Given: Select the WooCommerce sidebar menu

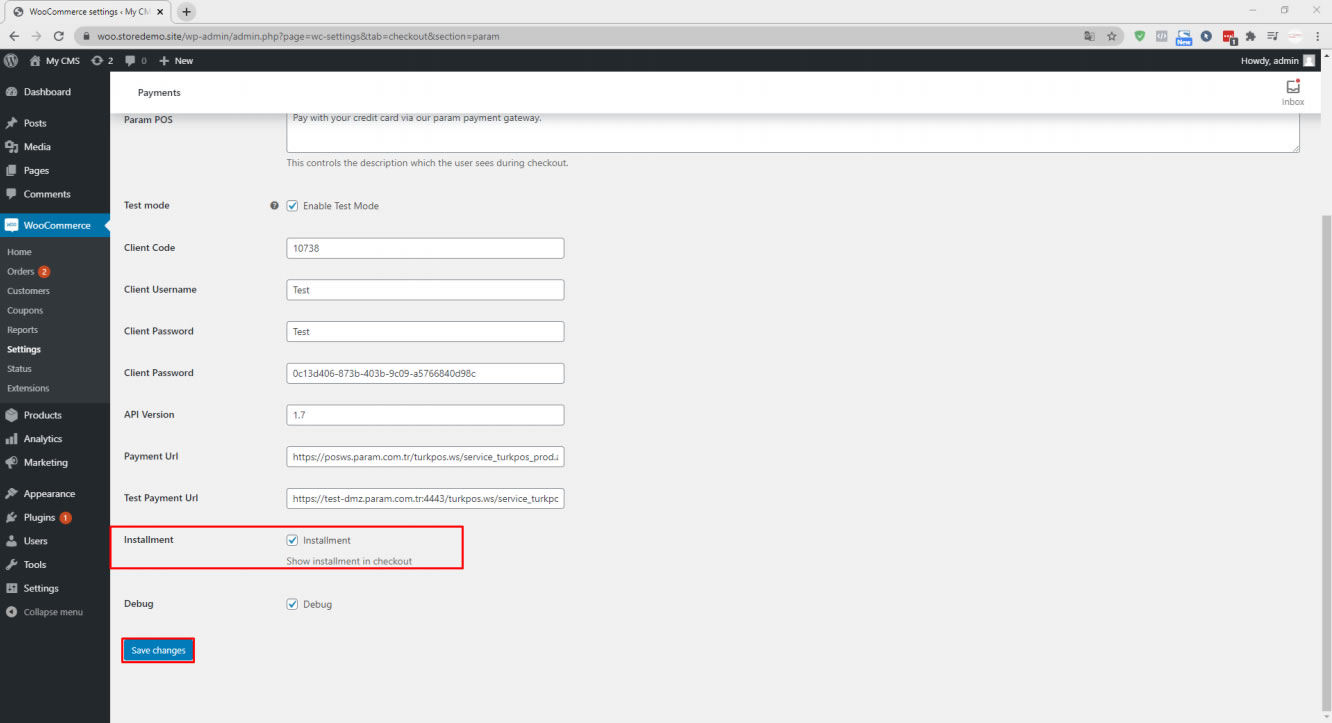Looking at the screenshot, I should click(x=55, y=225).
